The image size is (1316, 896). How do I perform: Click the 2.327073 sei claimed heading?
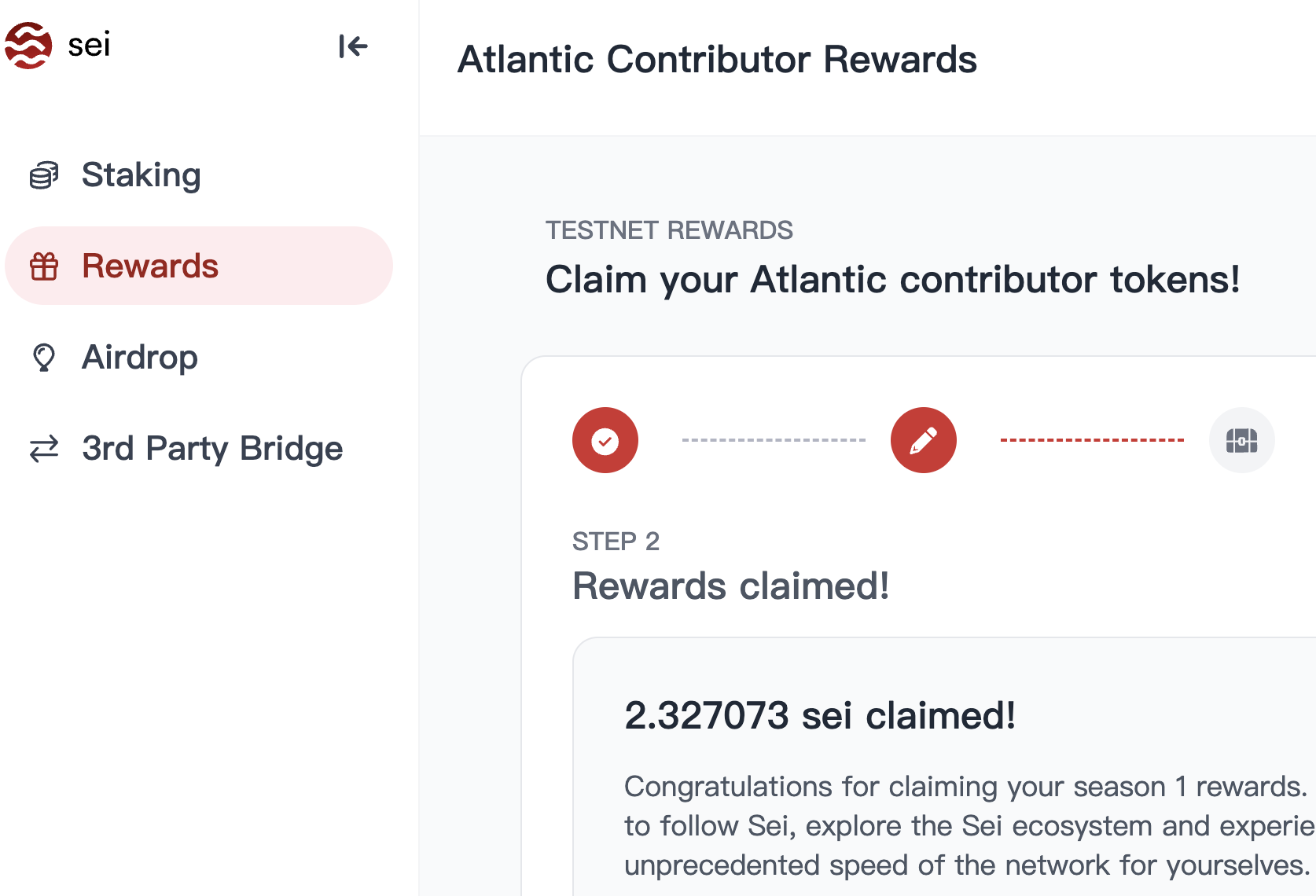820,716
